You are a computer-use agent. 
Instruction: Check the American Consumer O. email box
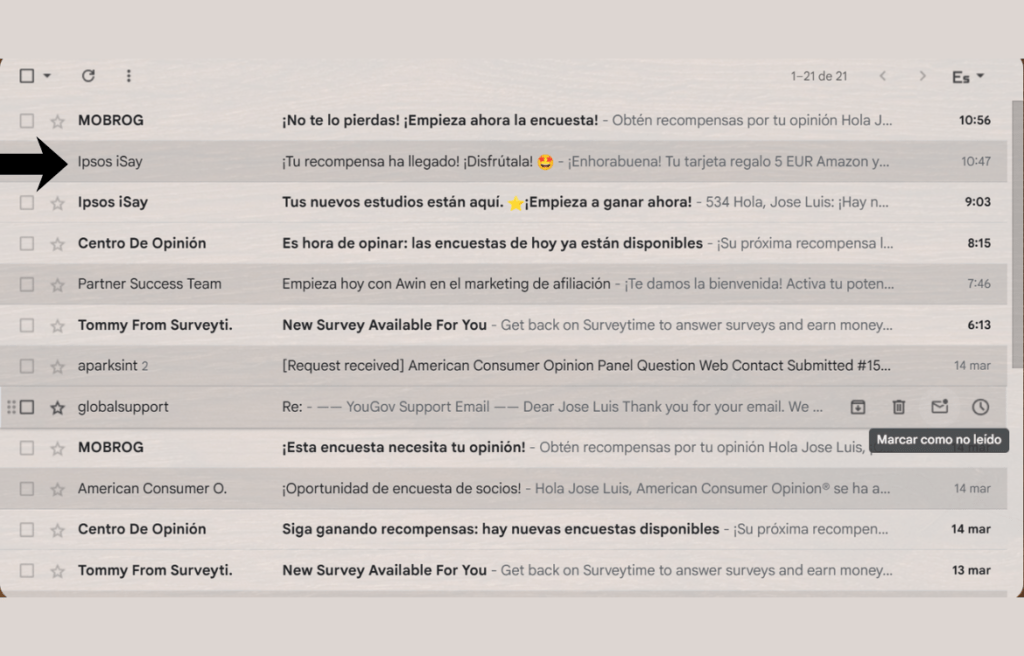27,489
